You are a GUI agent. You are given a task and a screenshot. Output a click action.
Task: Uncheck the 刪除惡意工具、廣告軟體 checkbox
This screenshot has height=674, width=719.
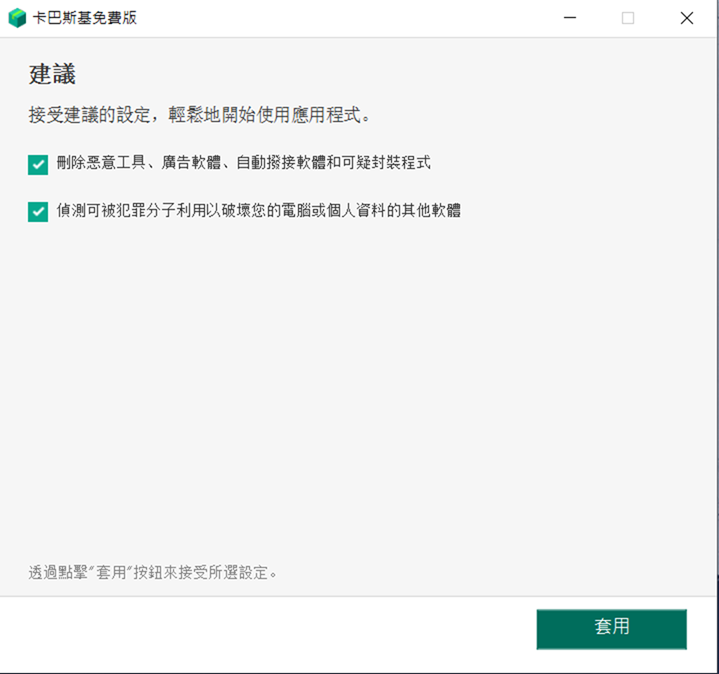click(x=38, y=164)
